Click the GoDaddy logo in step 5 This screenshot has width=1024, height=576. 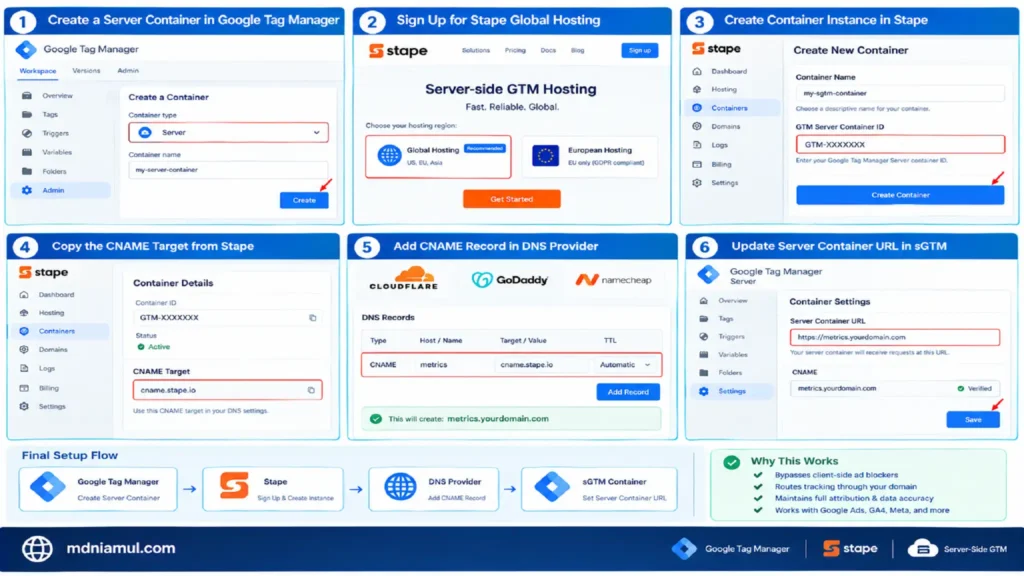tap(510, 280)
